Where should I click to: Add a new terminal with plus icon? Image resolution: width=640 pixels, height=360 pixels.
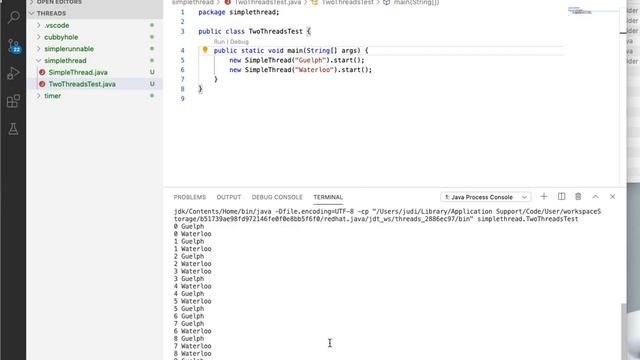click(x=544, y=197)
